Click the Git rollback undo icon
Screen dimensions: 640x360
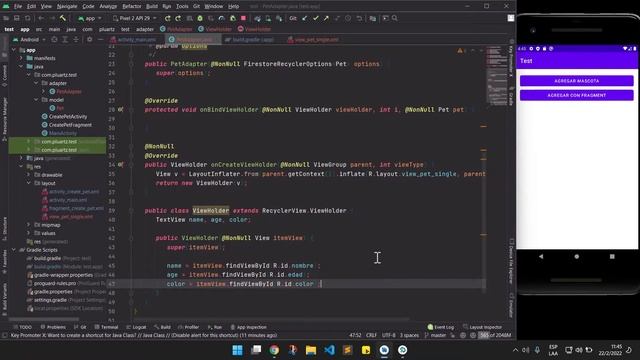click(359, 18)
